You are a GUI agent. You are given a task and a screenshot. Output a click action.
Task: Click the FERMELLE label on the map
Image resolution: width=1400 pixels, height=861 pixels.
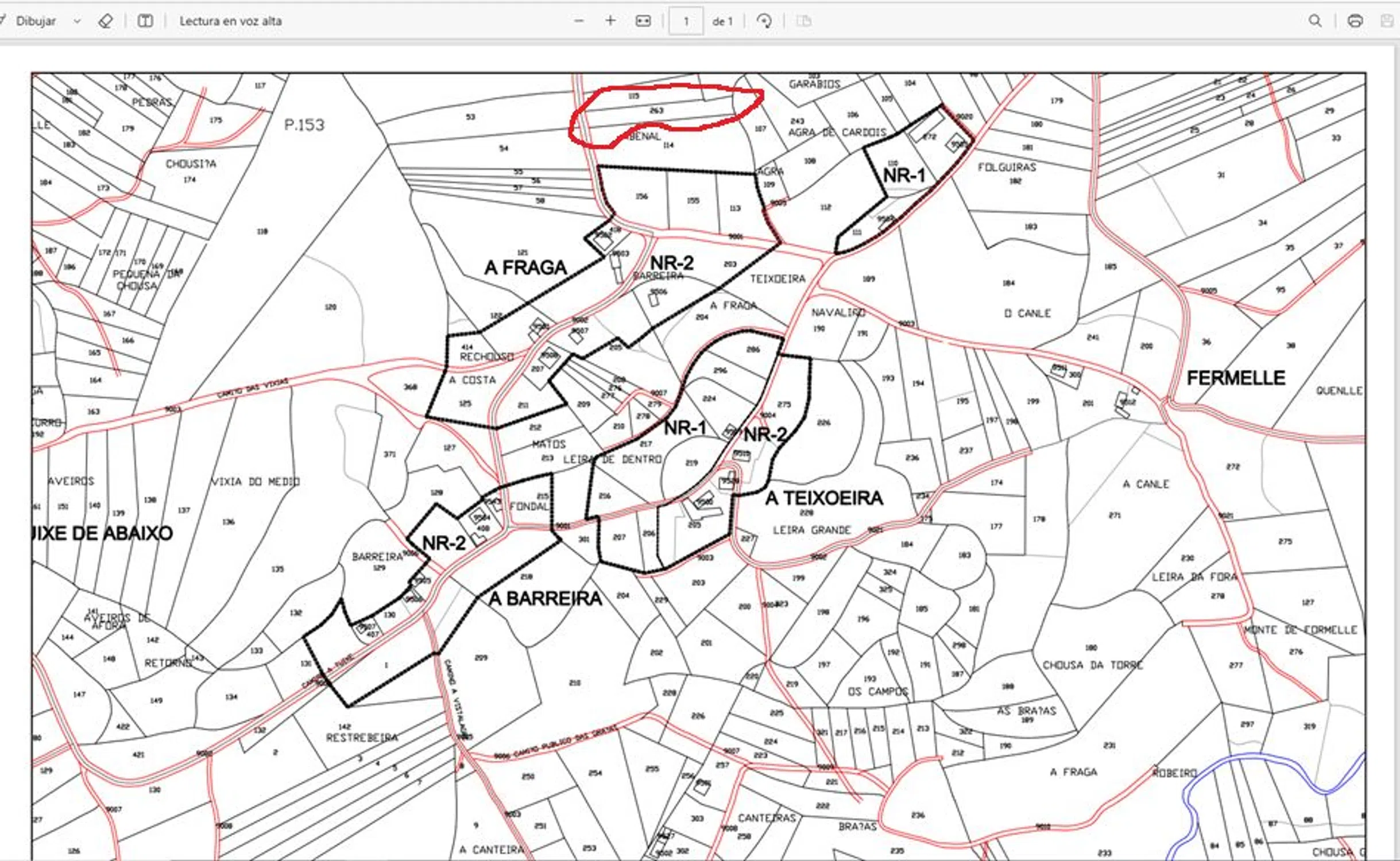click(1236, 378)
